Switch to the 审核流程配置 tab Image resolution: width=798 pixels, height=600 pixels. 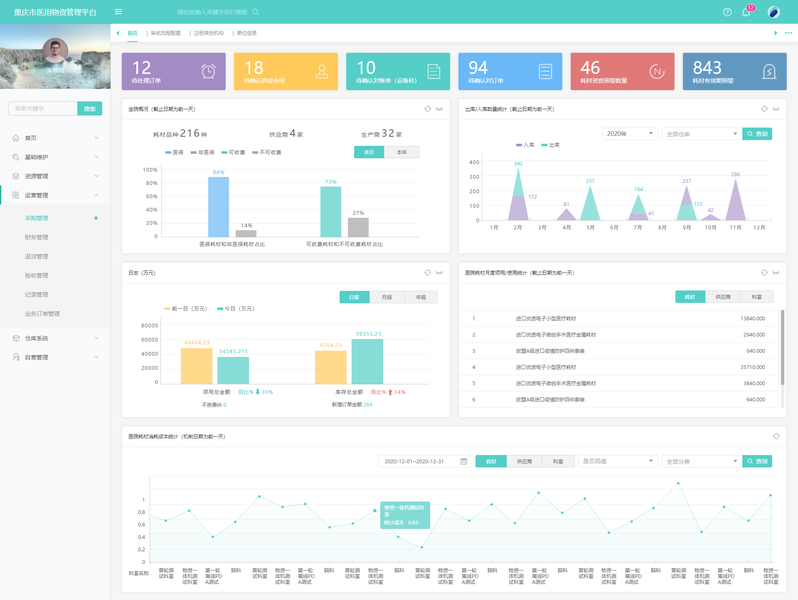coord(165,33)
